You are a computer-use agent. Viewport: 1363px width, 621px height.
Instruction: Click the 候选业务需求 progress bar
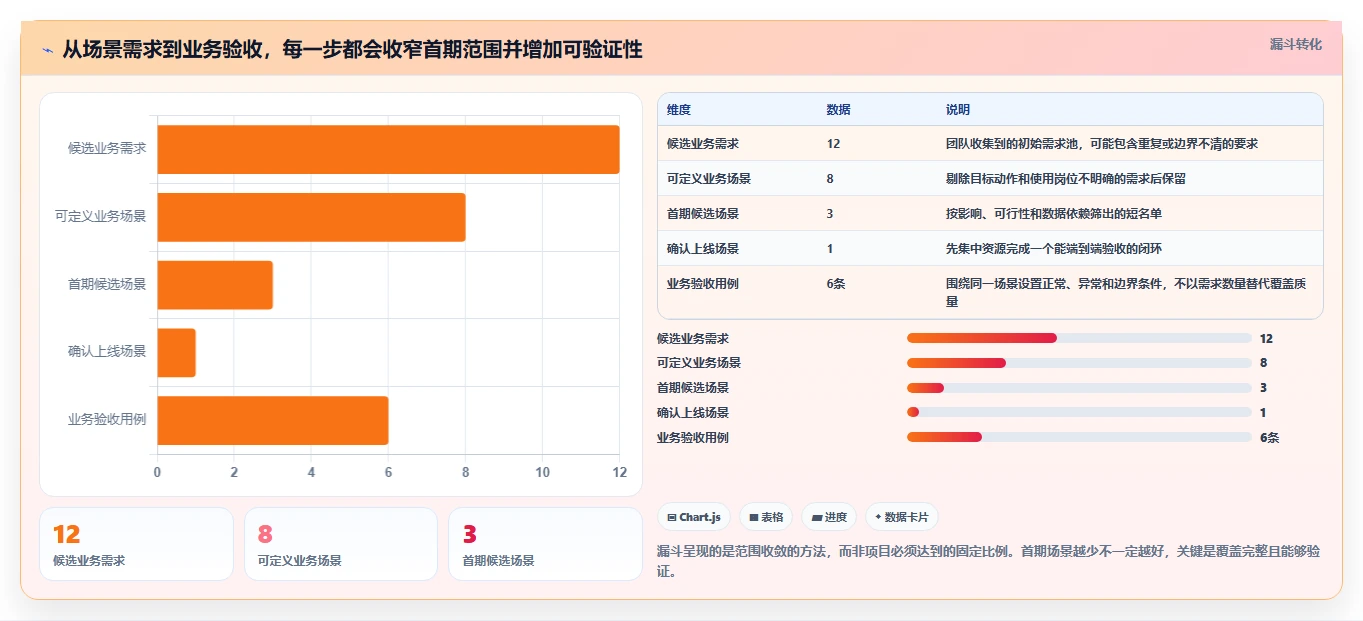(x=1079, y=338)
